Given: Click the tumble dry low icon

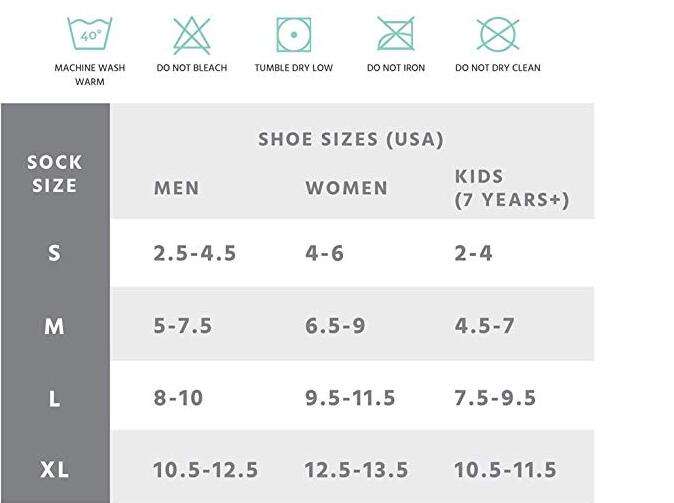Looking at the screenshot, I should pyautogui.click(x=294, y=35).
